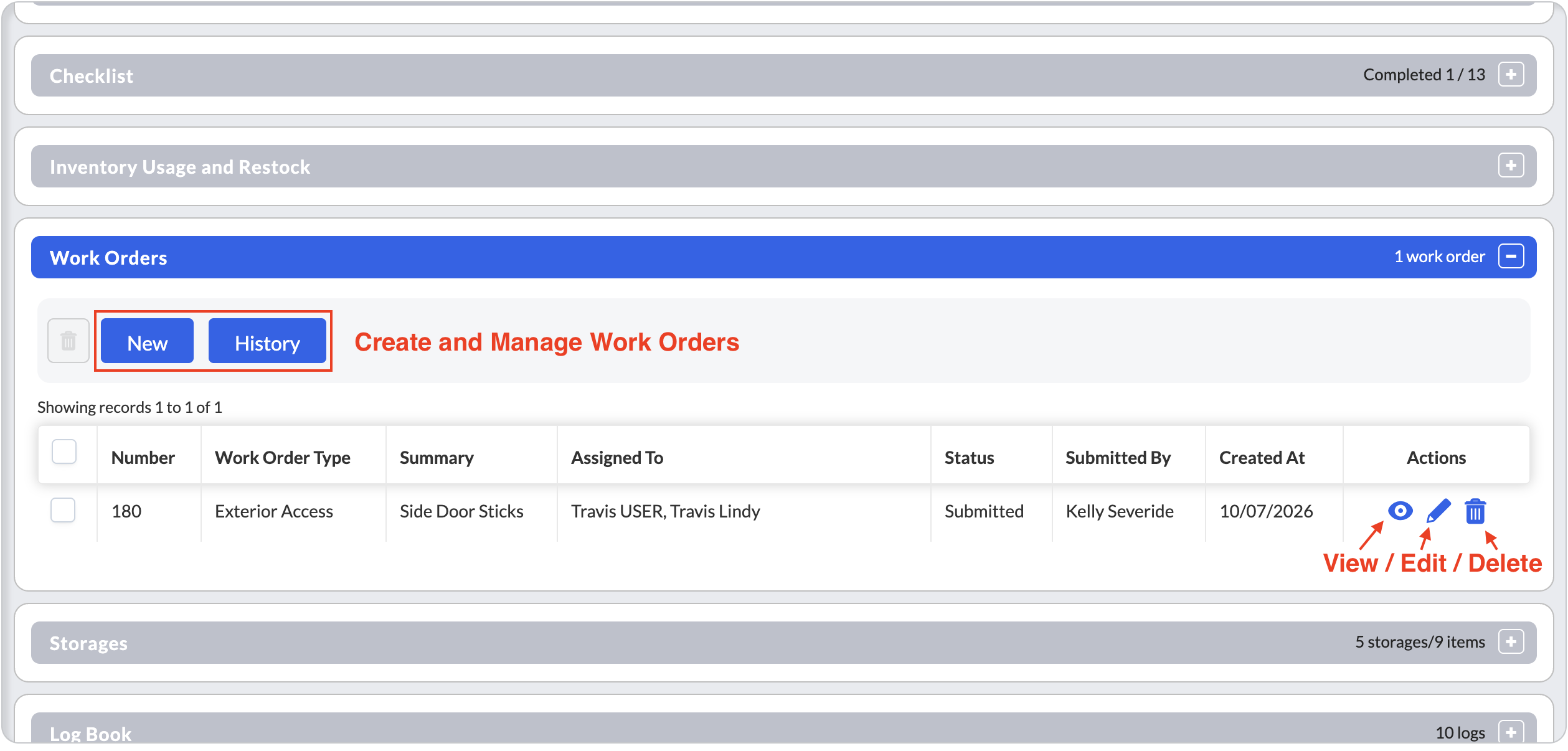Image resolution: width=1568 pixels, height=751 pixels.
Task: Tick the checkbox for work order 180
Action: tap(63, 510)
